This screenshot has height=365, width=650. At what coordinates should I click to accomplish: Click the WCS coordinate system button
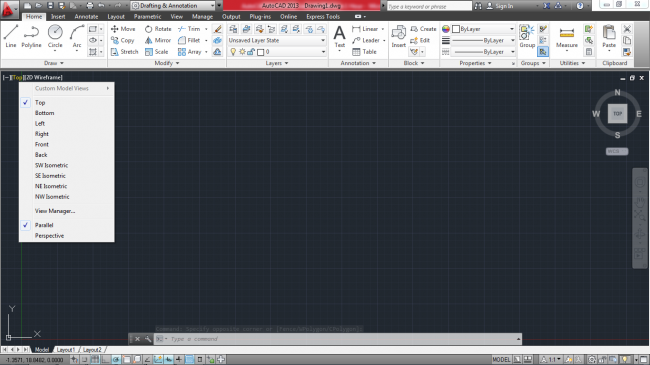[617, 151]
